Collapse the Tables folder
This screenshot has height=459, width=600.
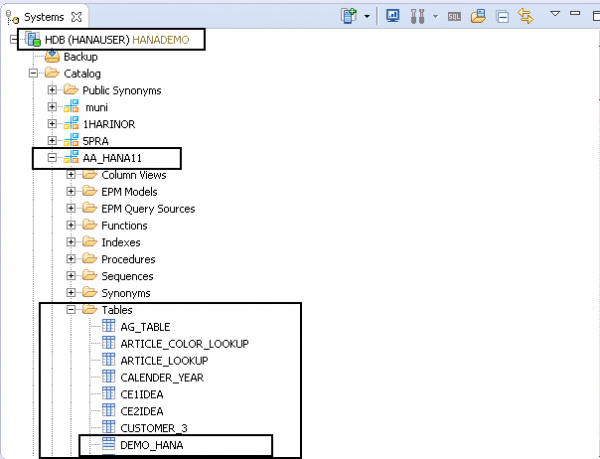[x=71, y=309]
